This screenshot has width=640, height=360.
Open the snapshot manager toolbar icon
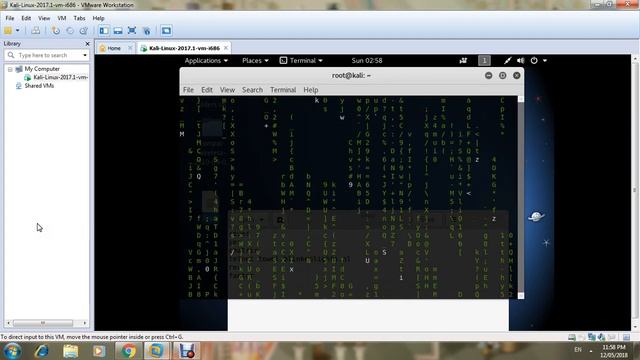click(x=84, y=31)
